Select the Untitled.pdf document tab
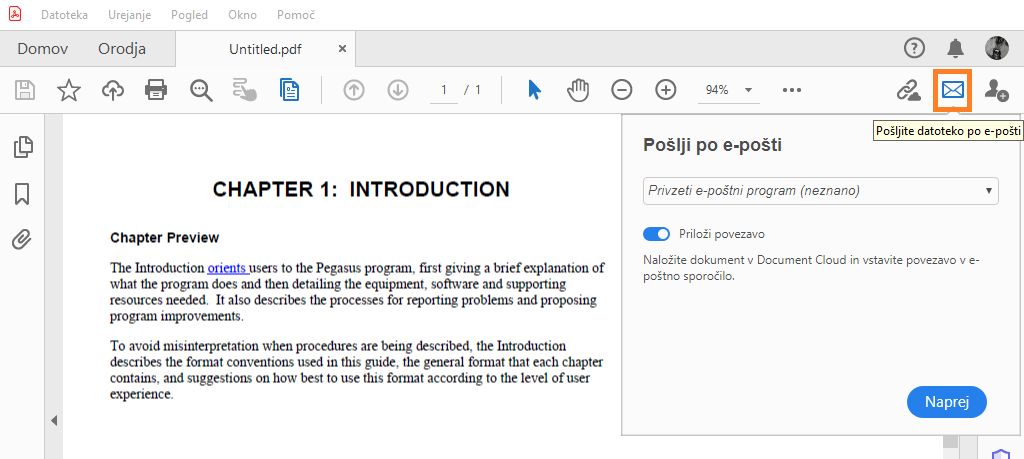Viewport: 1024px width, 459px height. pos(266,49)
